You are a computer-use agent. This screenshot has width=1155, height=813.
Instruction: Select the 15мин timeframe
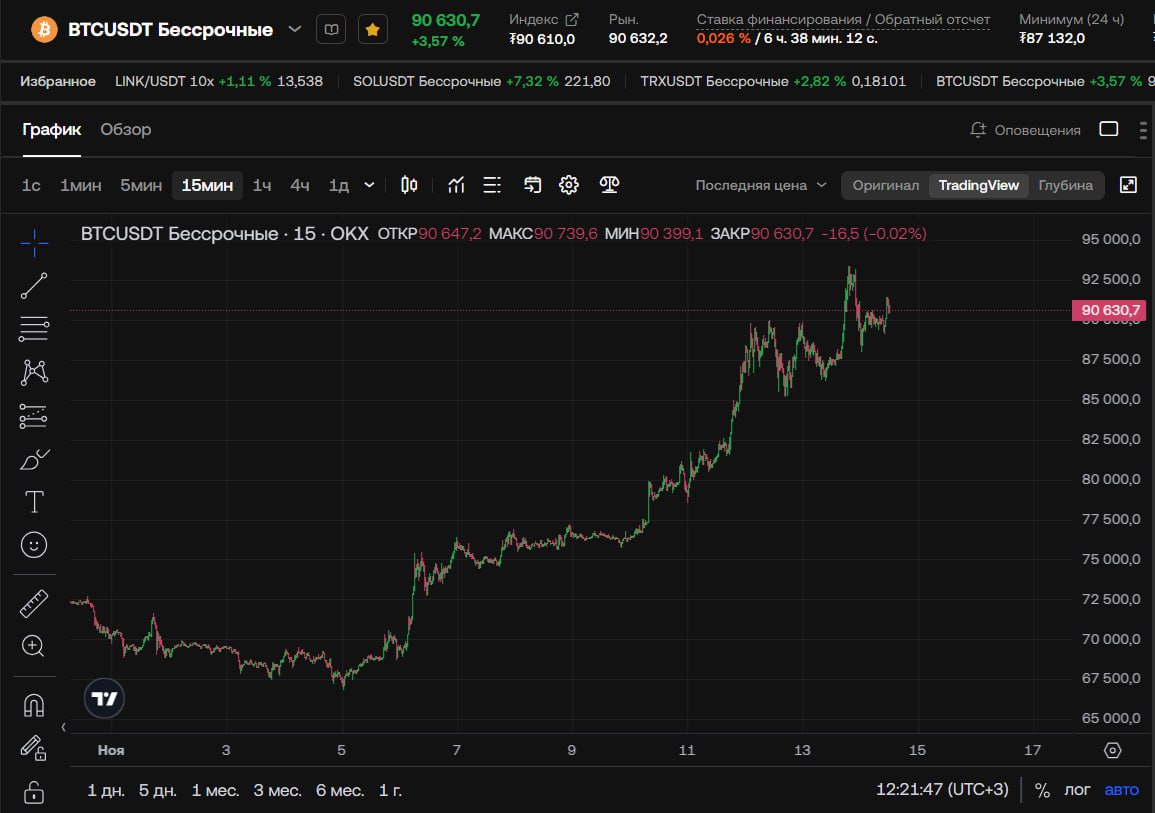click(x=207, y=185)
